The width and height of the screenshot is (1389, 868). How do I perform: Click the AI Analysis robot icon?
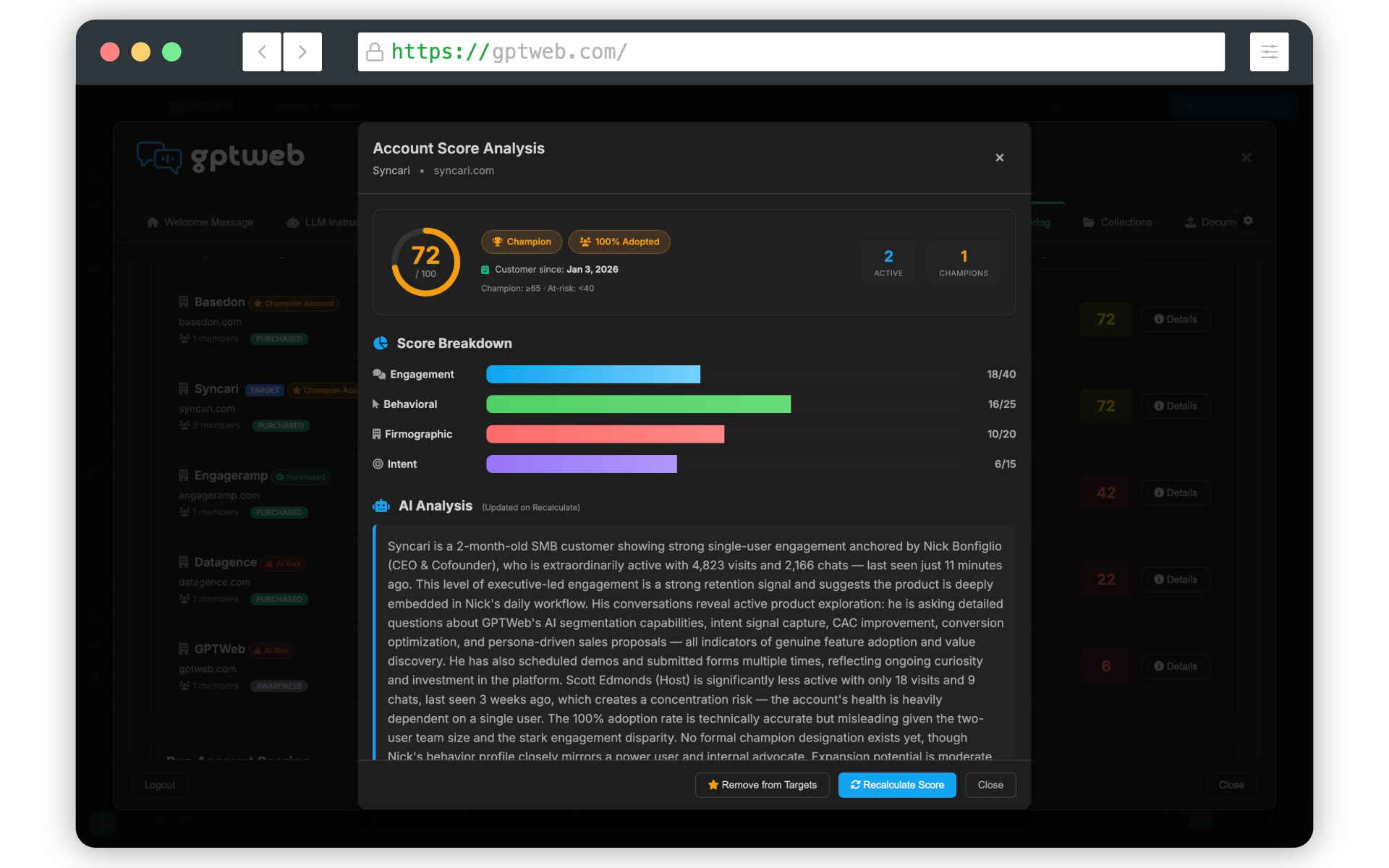(381, 506)
